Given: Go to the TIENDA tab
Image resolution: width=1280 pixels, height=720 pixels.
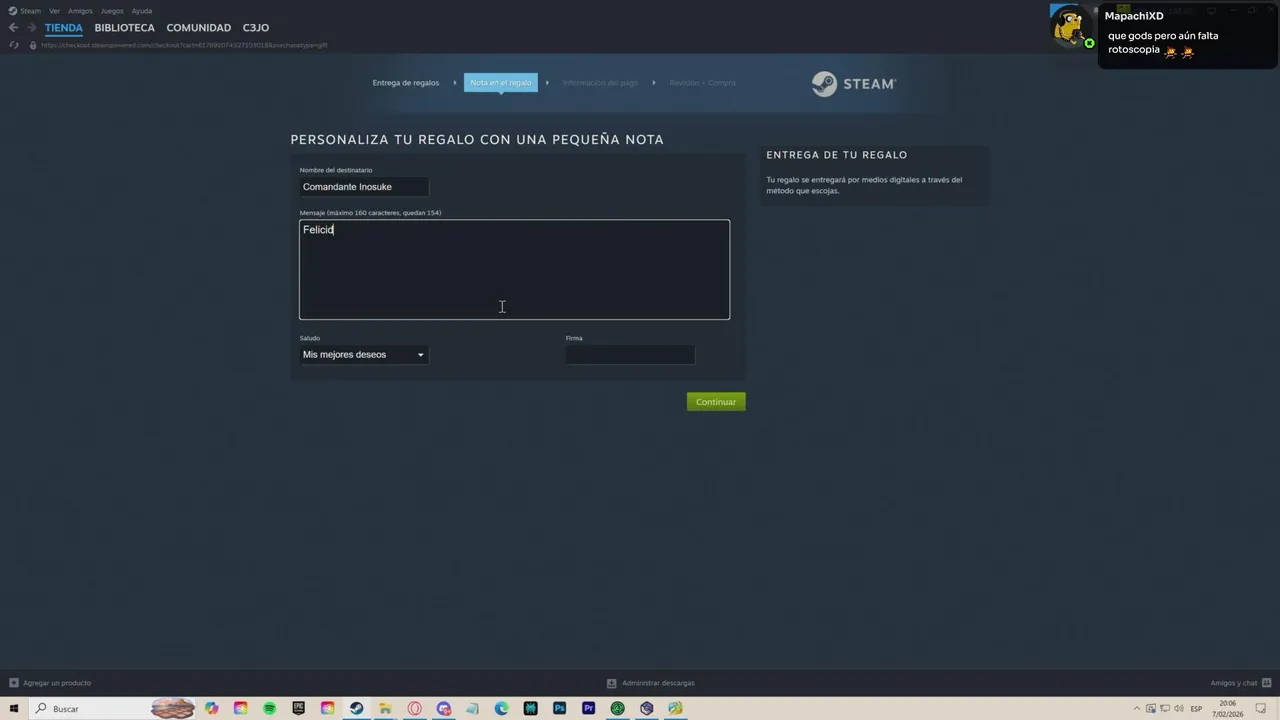Looking at the screenshot, I should [64, 28].
